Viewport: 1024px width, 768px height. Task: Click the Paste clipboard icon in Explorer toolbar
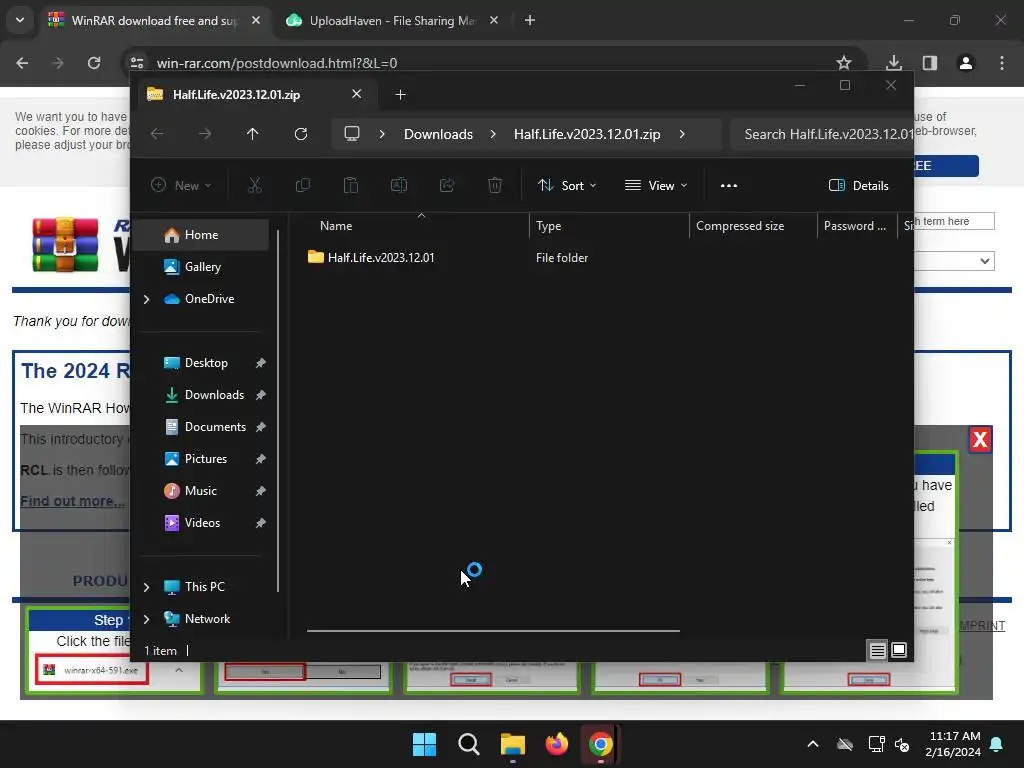[x=351, y=185]
